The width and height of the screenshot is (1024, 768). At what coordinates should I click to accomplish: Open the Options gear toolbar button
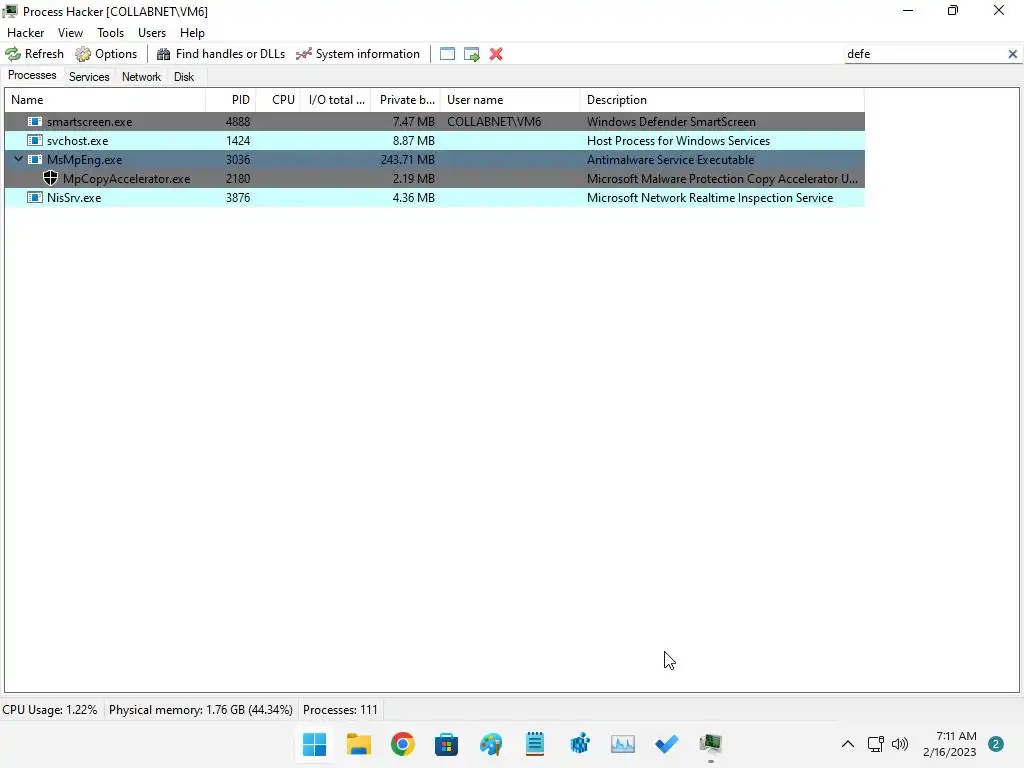(x=106, y=54)
